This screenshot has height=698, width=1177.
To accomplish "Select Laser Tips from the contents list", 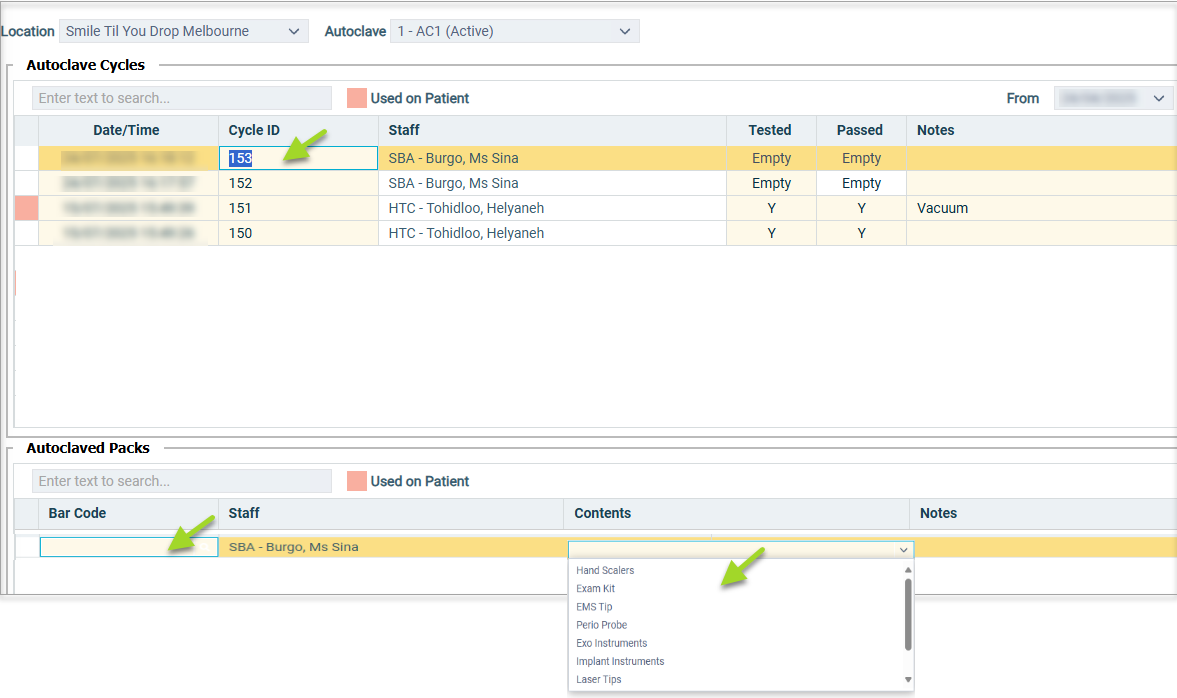I will (598, 679).
